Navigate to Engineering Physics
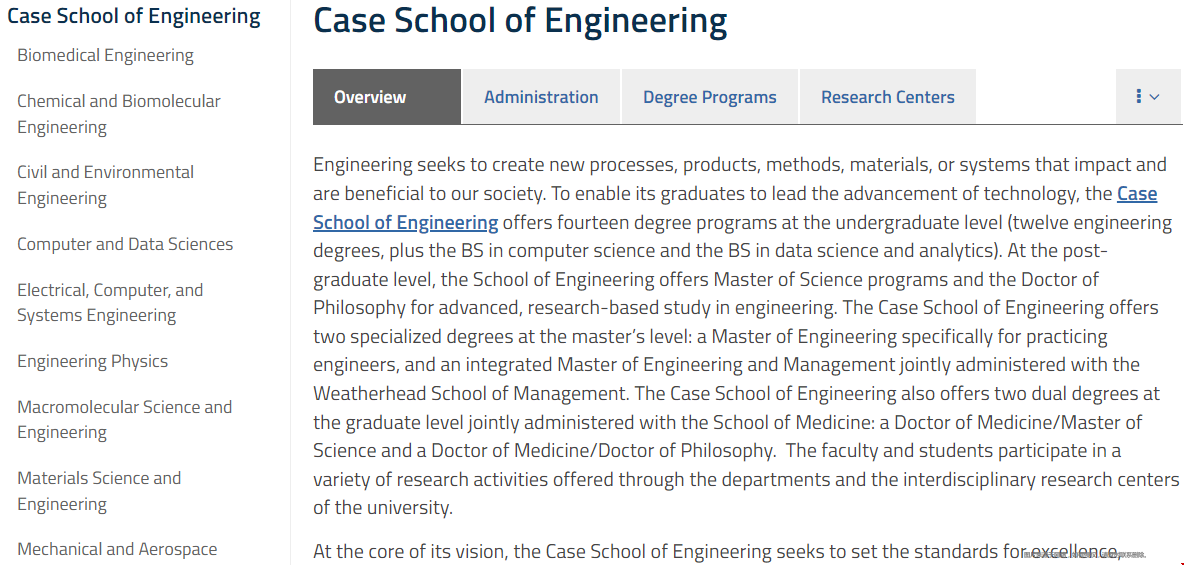This screenshot has height=565, width=1184. pos(93,361)
